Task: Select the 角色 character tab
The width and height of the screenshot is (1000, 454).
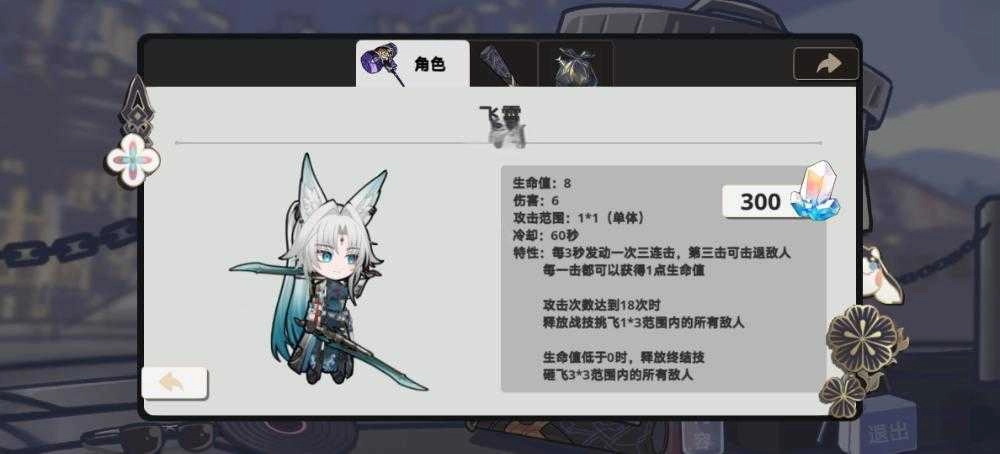Action: pyautogui.click(x=413, y=64)
